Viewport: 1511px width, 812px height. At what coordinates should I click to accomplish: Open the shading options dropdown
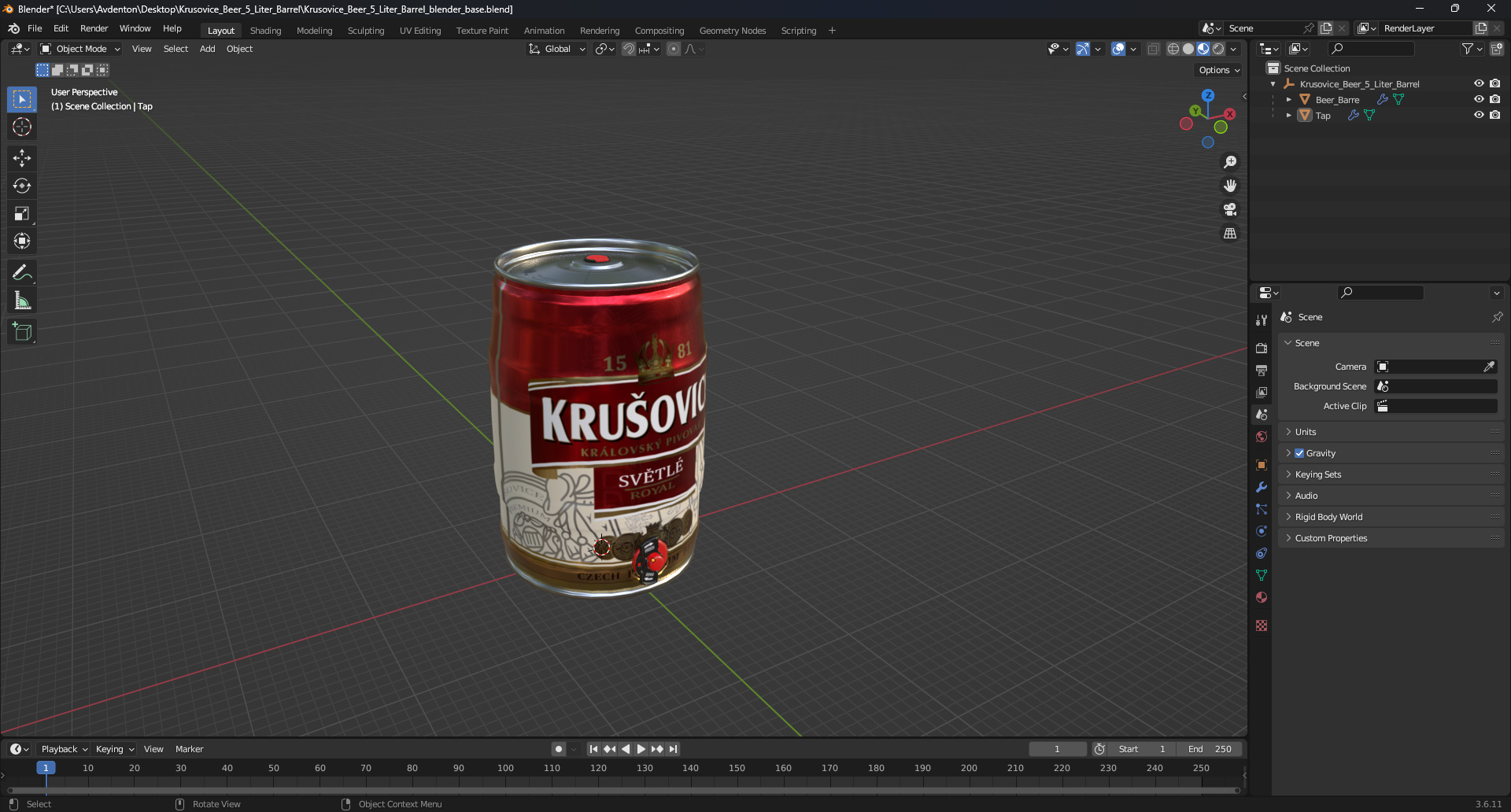point(1233,49)
